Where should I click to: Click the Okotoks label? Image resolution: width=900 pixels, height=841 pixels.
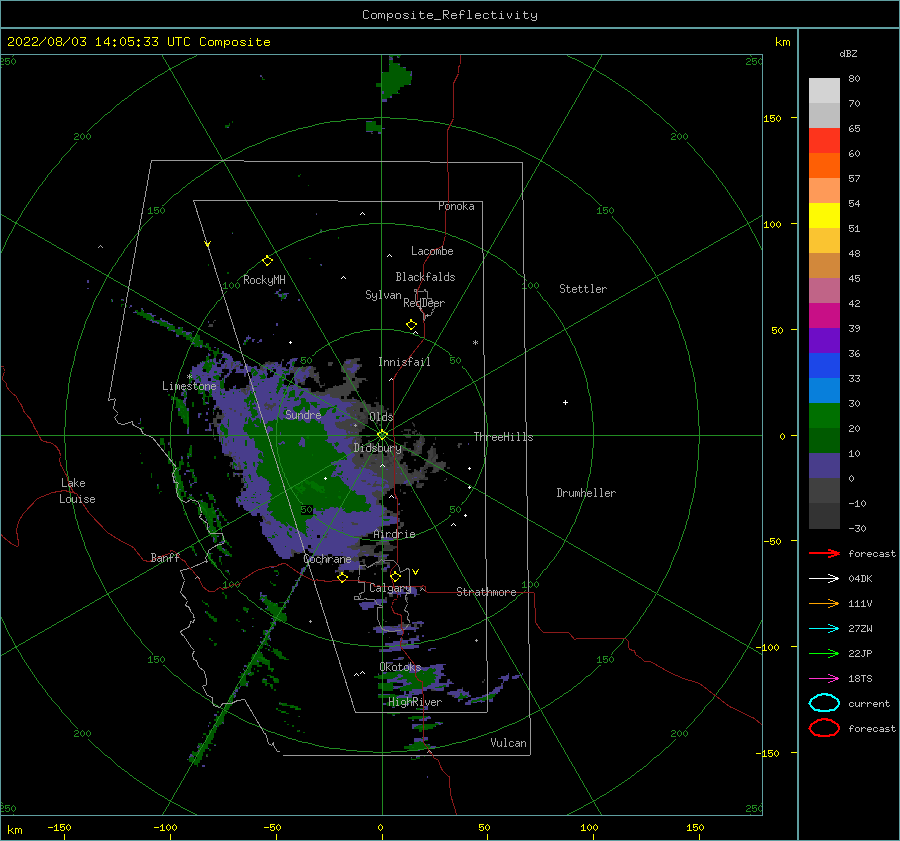click(x=400, y=668)
